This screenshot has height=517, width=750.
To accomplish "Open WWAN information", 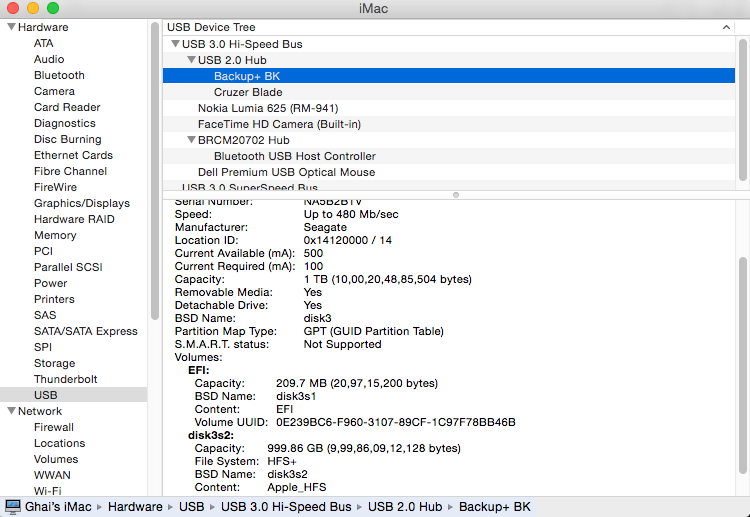I will (x=52, y=475).
